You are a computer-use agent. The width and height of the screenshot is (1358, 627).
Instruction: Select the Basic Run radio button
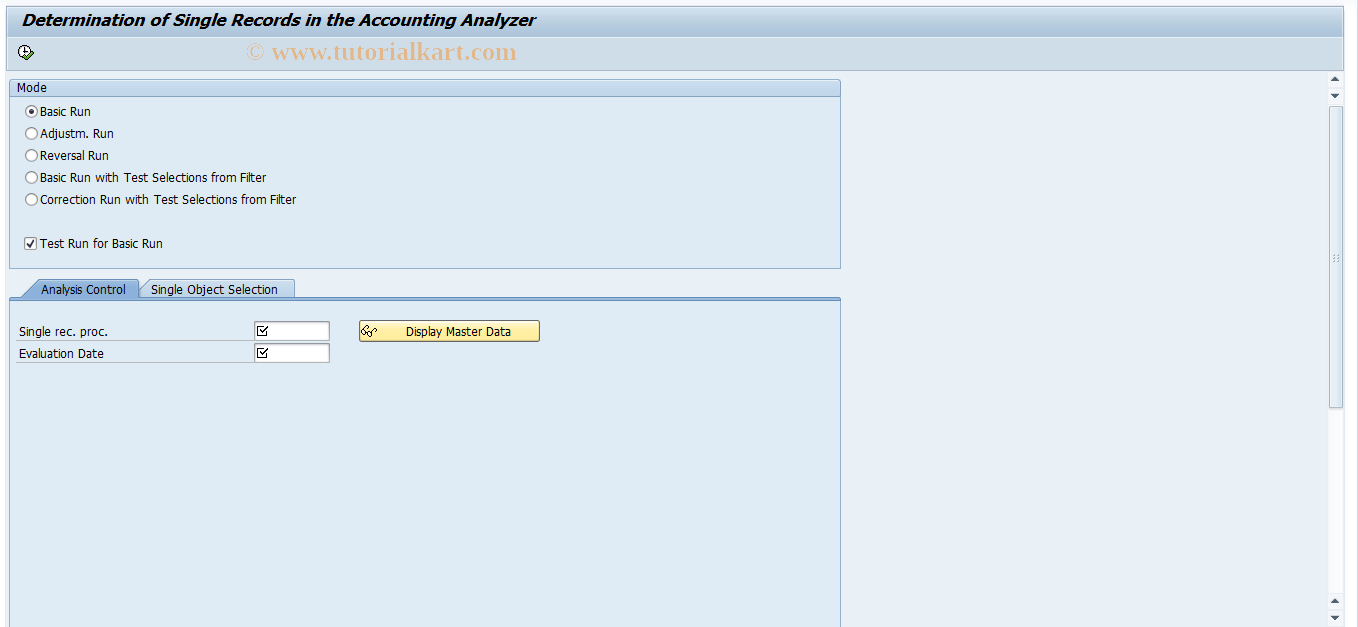[31, 112]
